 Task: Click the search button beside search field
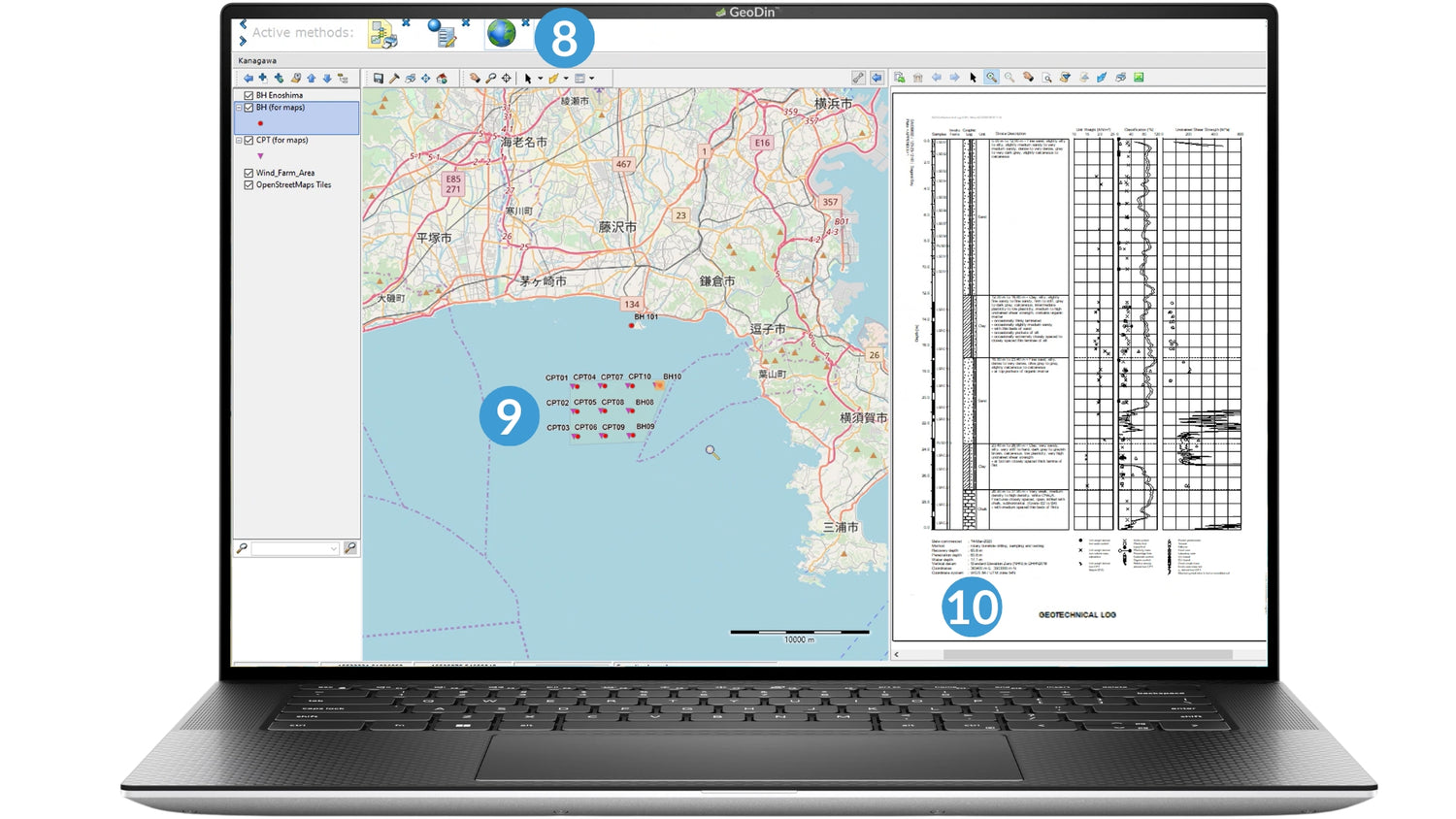coord(350,548)
